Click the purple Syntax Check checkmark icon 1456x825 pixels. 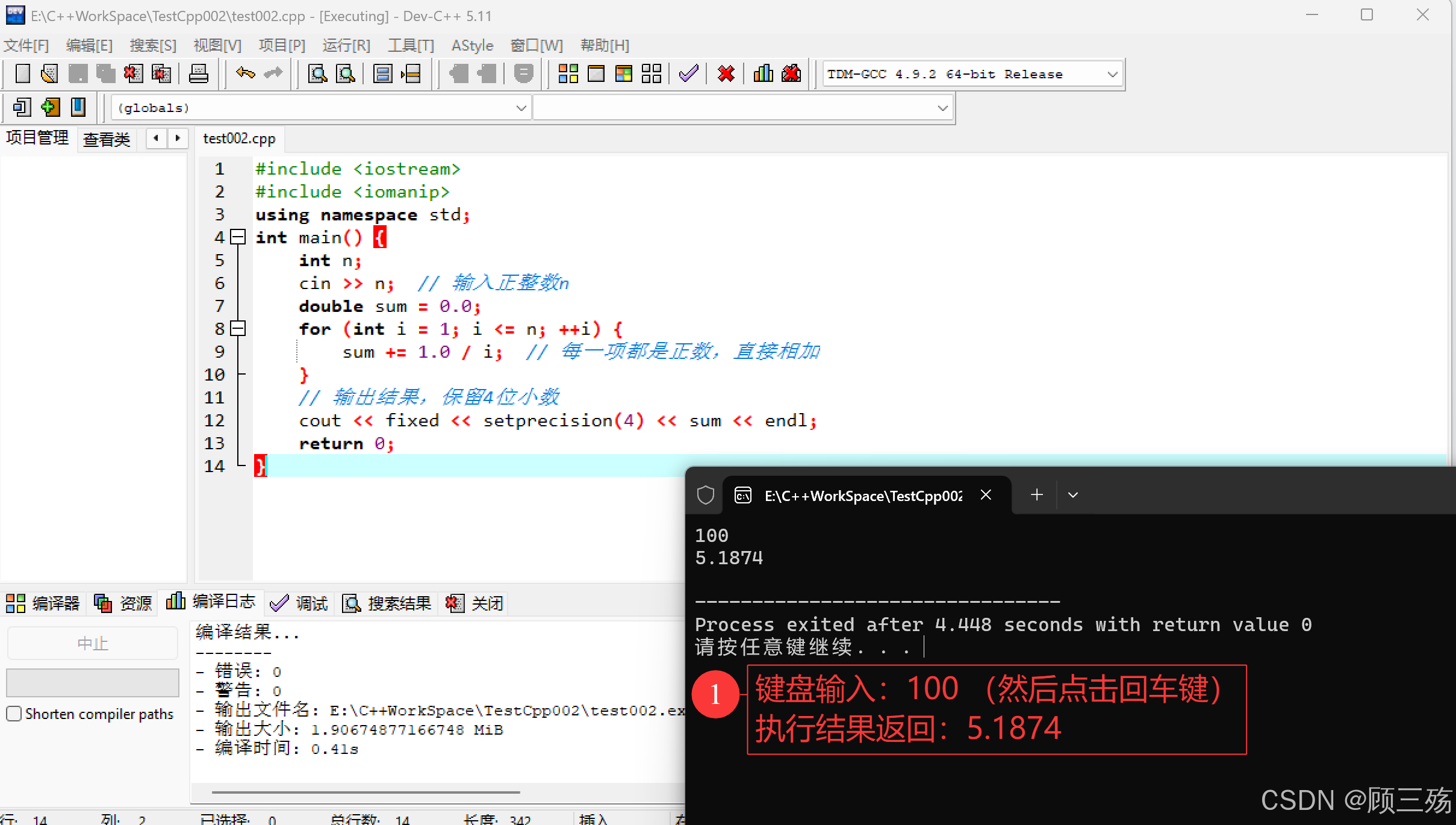[688, 74]
